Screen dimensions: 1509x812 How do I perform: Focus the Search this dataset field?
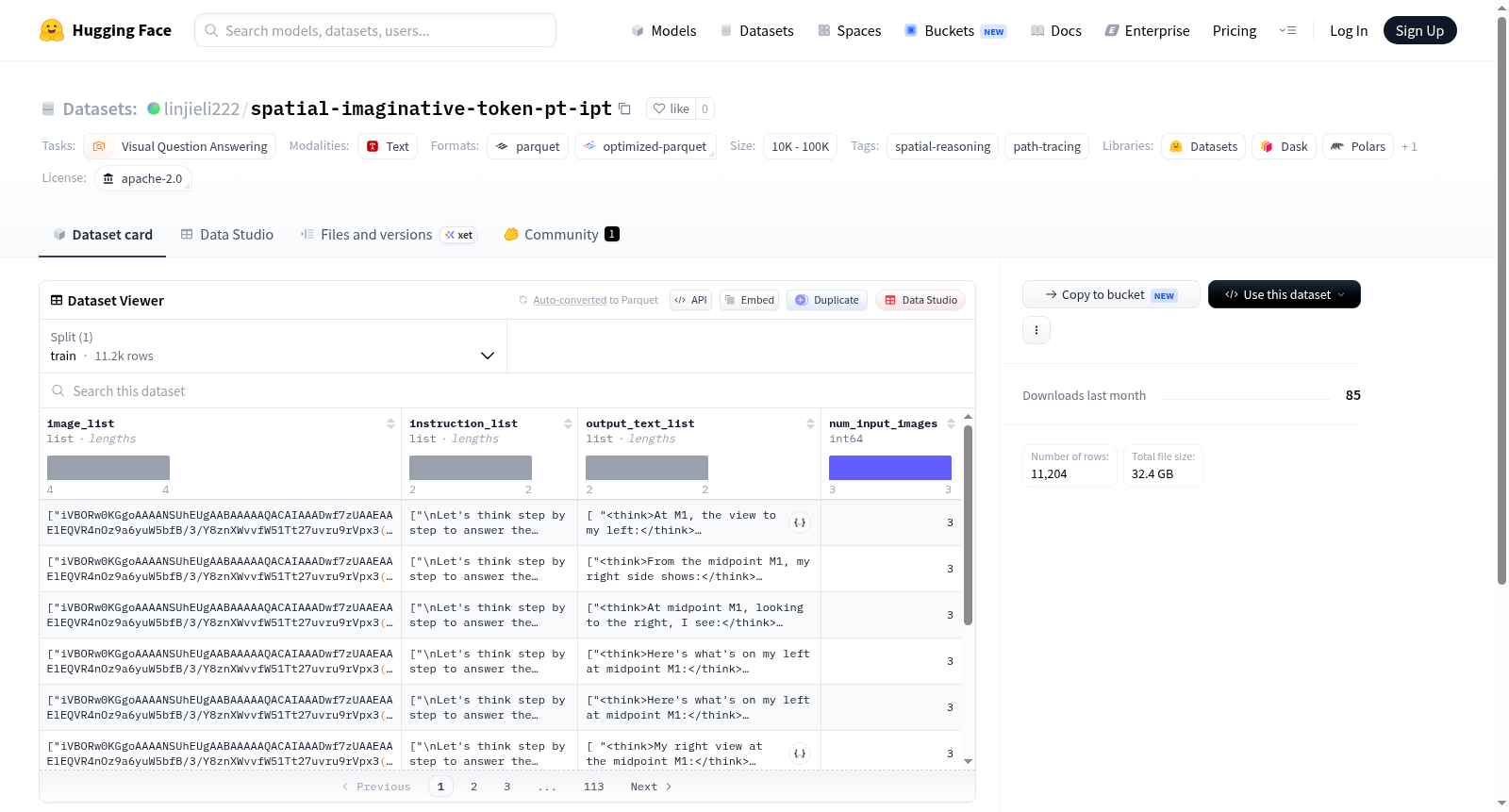(507, 391)
